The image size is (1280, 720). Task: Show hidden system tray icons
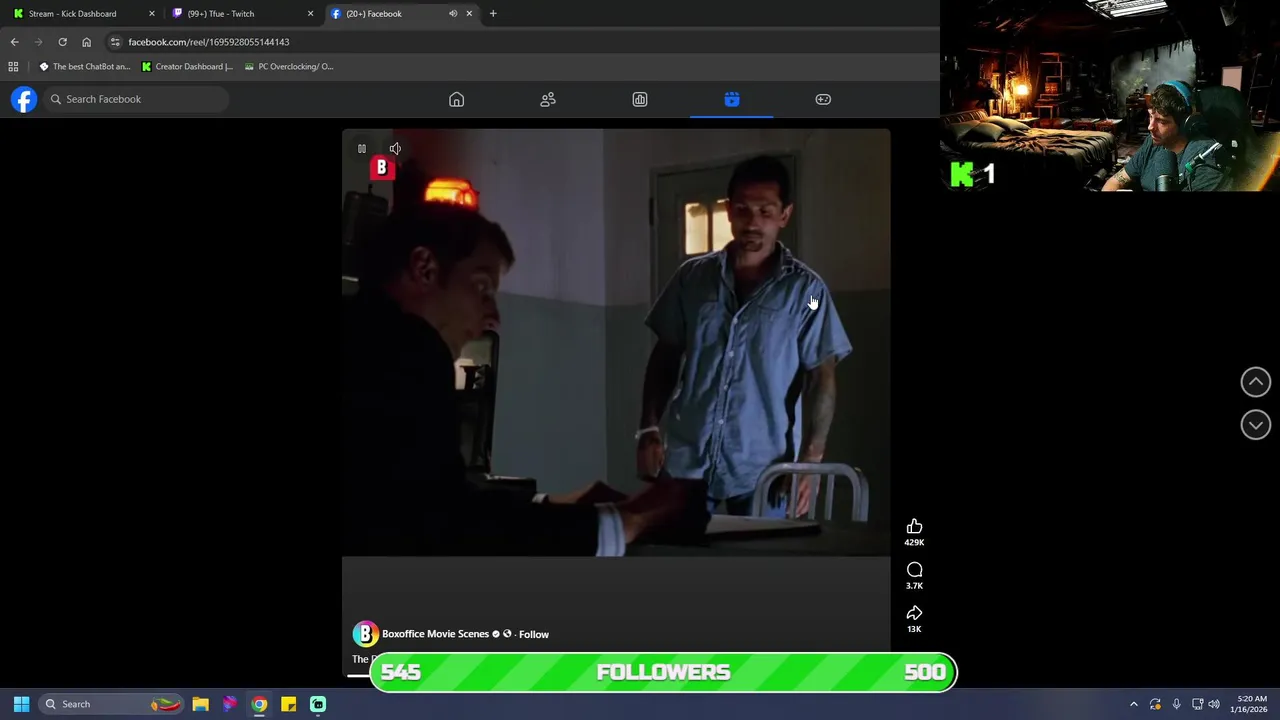(1134, 704)
